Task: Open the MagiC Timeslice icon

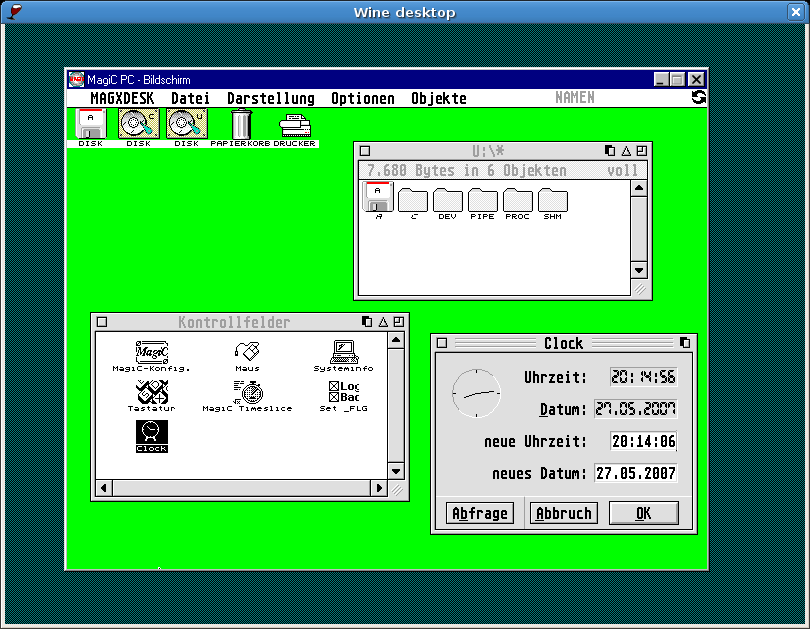Action: [247, 396]
